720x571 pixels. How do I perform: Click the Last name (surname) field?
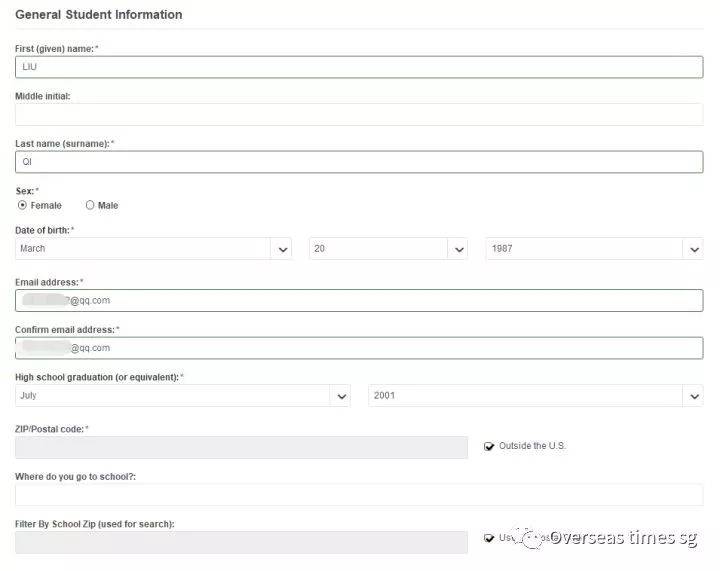(x=359, y=162)
